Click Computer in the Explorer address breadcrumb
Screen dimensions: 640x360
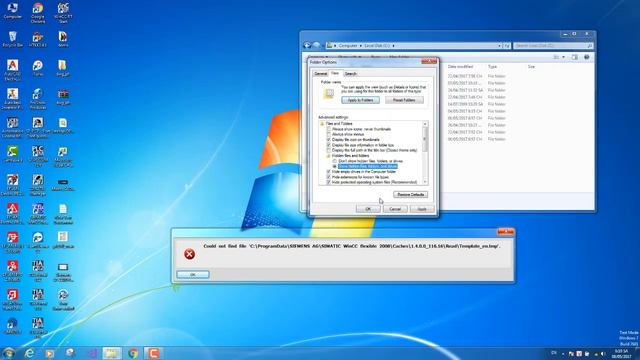(x=348, y=46)
